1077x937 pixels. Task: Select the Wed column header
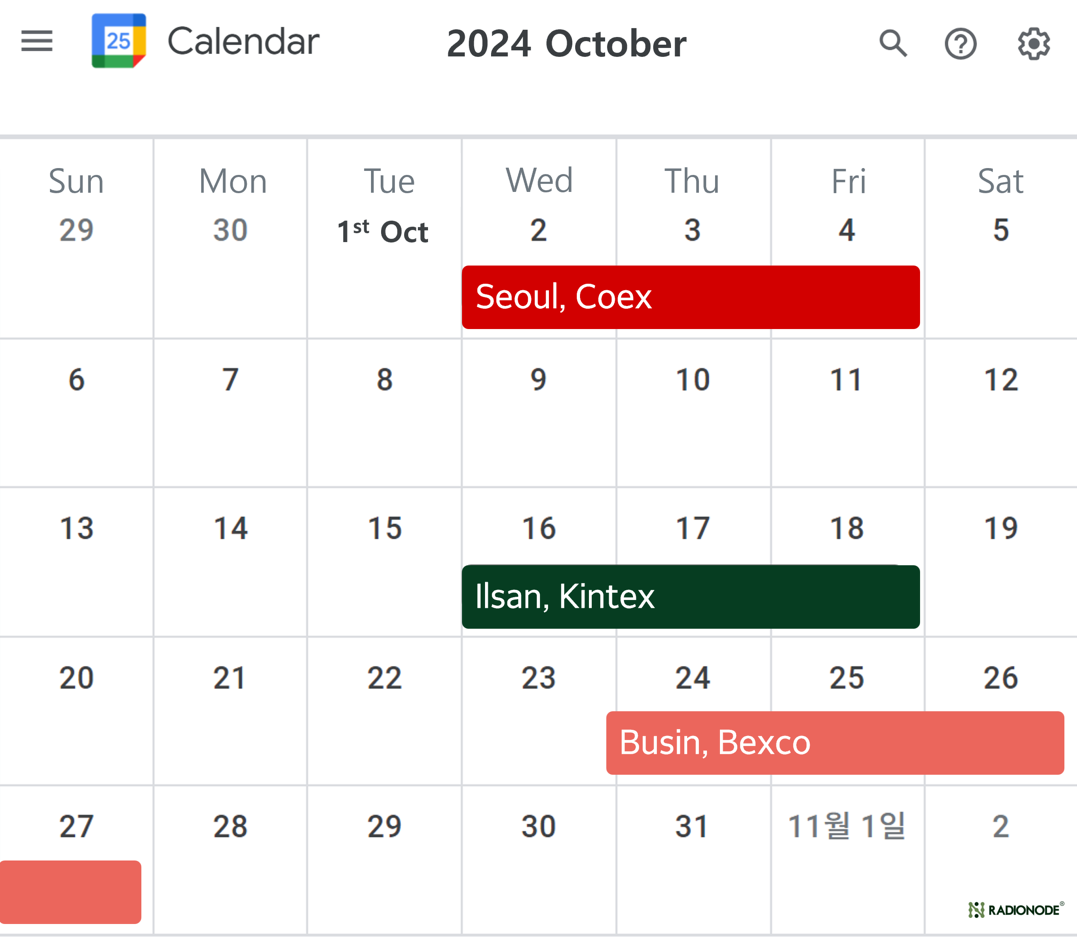[539, 181]
